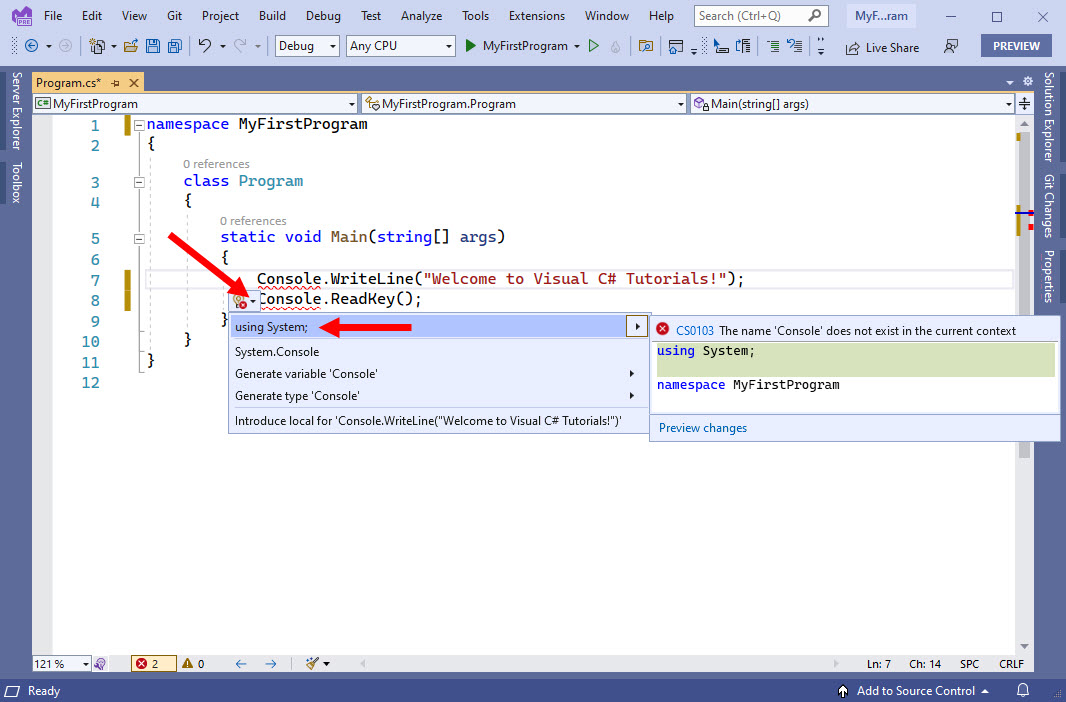Screen dimensions: 1066x702
Task: Open the Any CPU platform dropdown
Action: tap(400, 46)
